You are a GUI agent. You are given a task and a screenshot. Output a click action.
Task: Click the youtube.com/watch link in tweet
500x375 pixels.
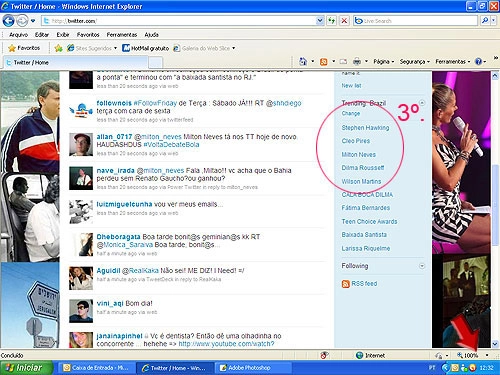pos(227,344)
